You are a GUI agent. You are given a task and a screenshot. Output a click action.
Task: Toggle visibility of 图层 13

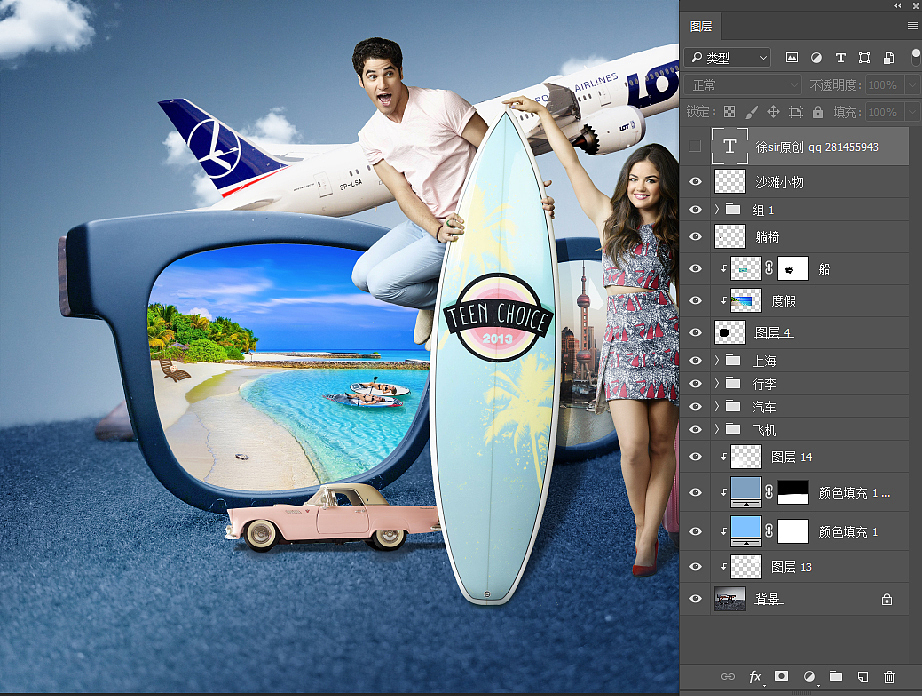[695, 567]
